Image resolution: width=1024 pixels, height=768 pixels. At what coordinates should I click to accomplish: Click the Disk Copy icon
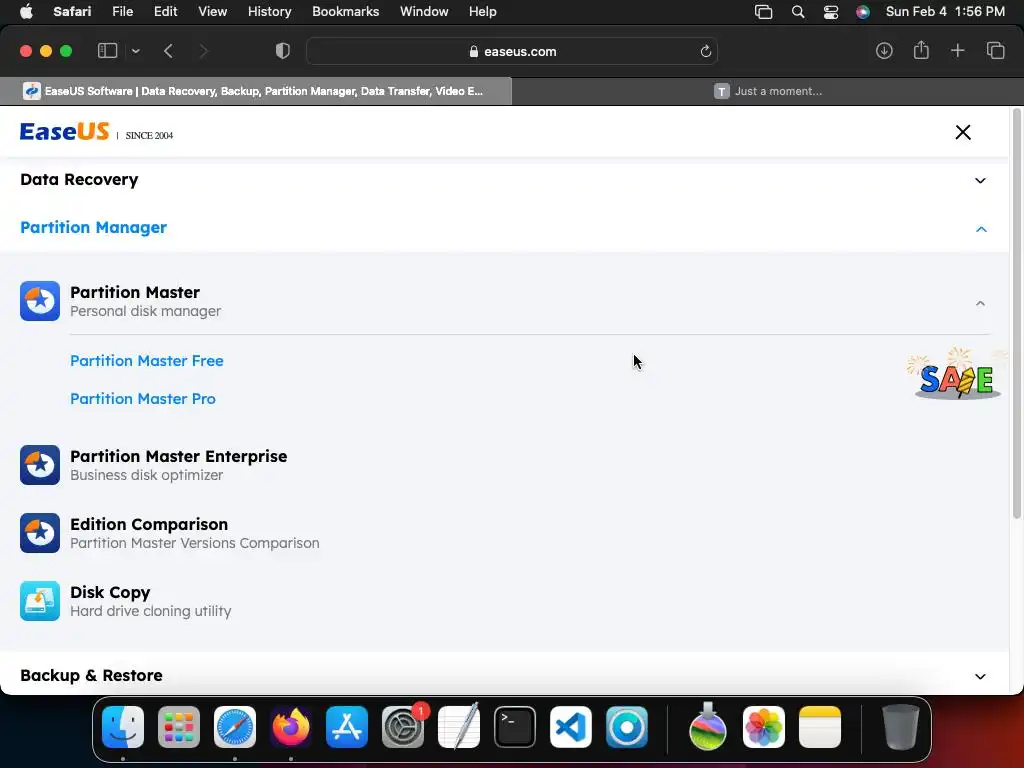click(40, 601)
